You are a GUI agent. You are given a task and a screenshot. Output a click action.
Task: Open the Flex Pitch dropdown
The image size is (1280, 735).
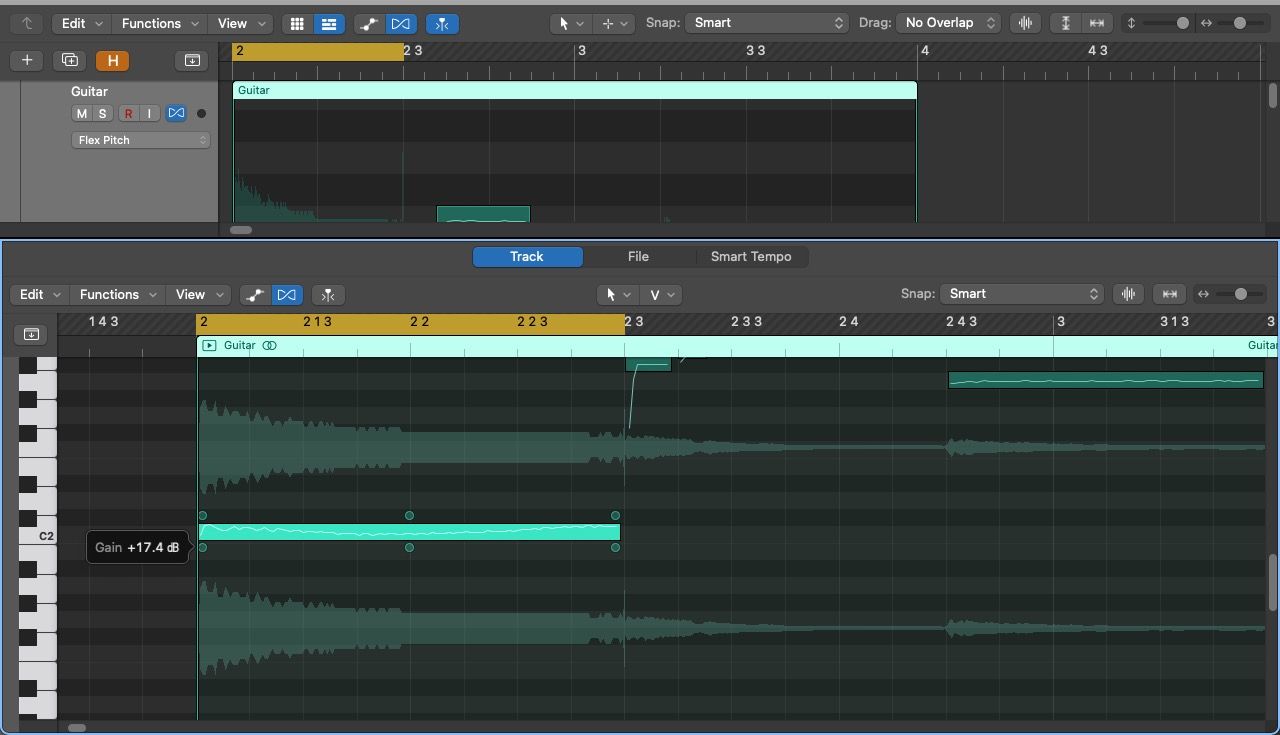(140, 140)
